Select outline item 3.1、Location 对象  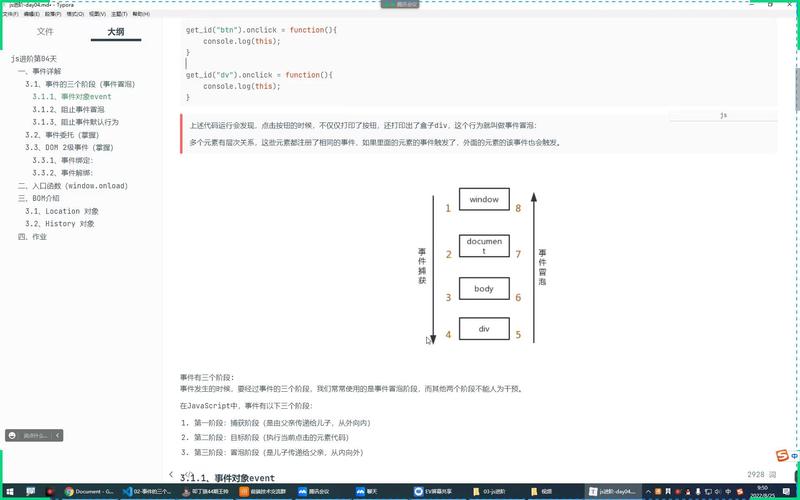(x=62, y=211)
